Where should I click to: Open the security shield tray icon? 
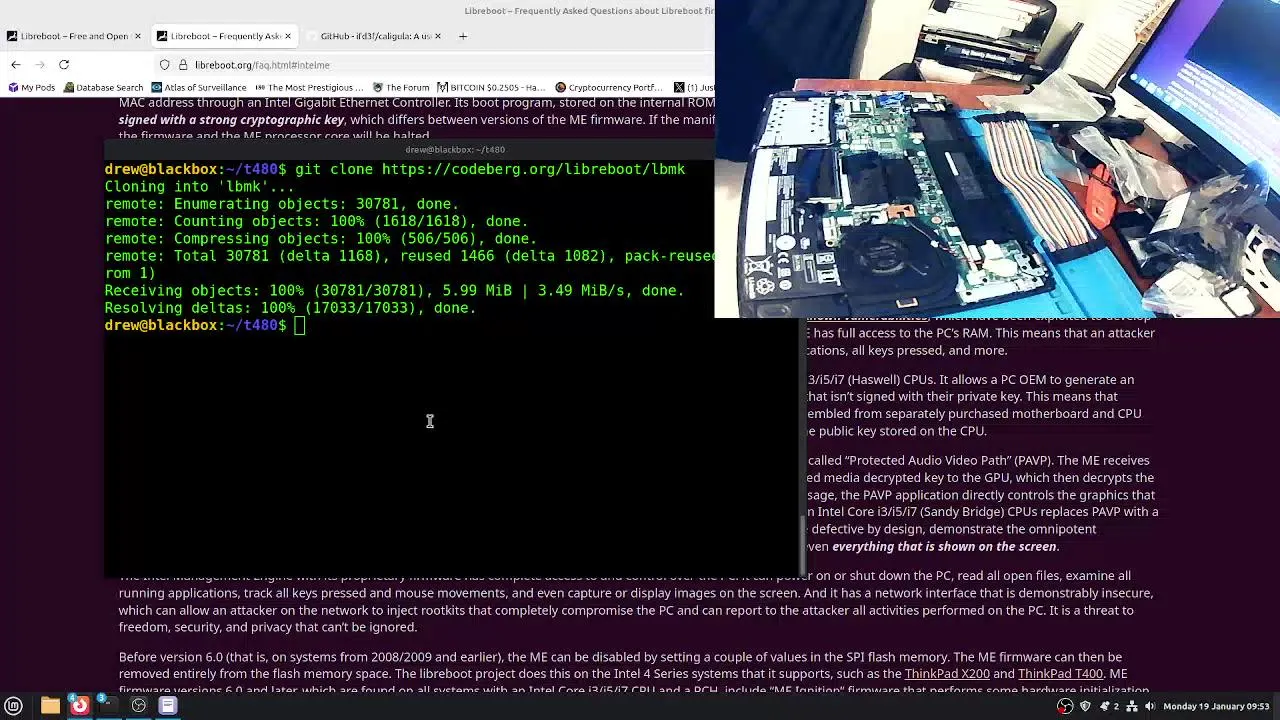(x=1086, y=706)
